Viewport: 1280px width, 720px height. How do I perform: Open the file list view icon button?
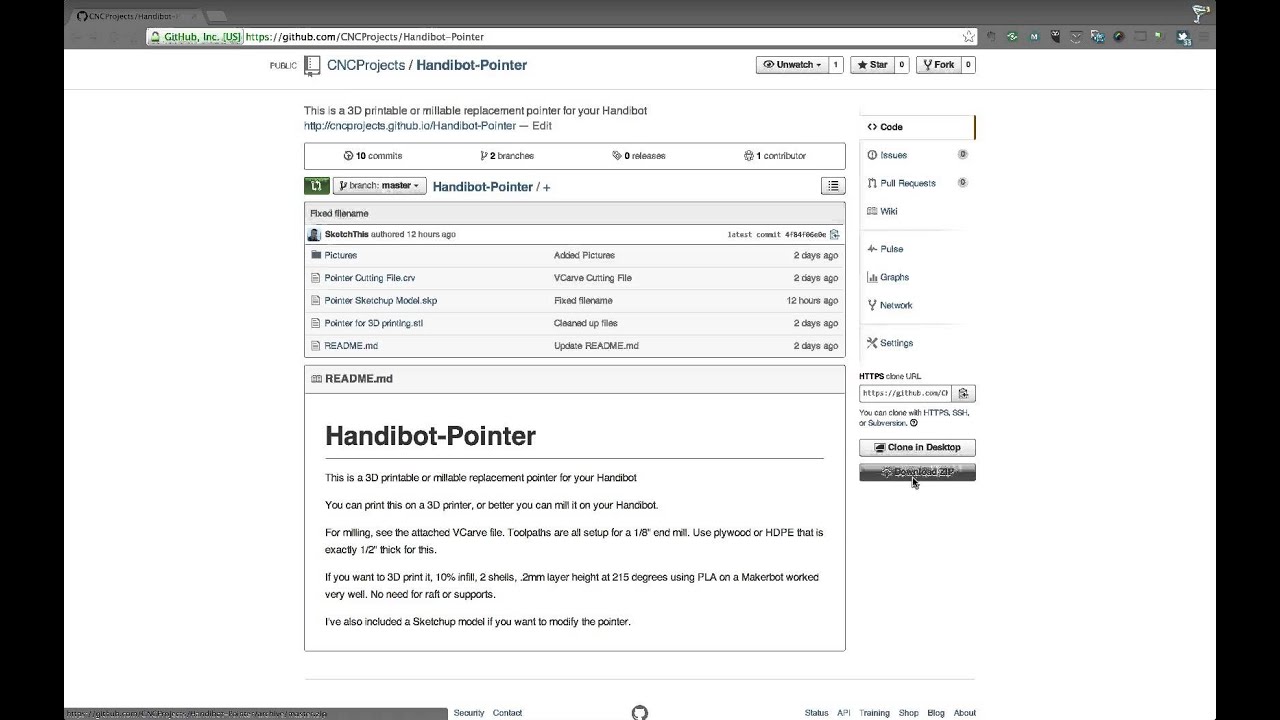pyautogui.click(x=833, y=186)
